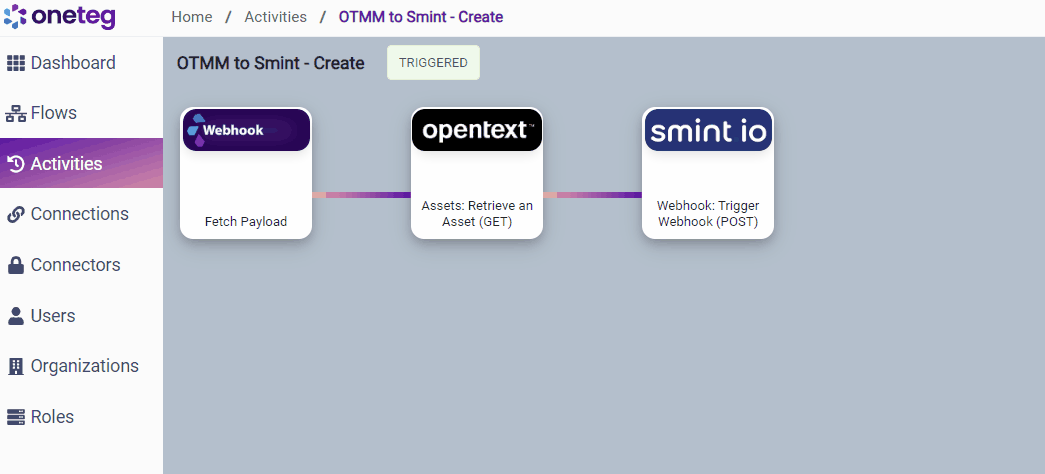The image size is (1045, 474).
Task: Click the TRIGGERED status badge
Action: coord(433,62)
